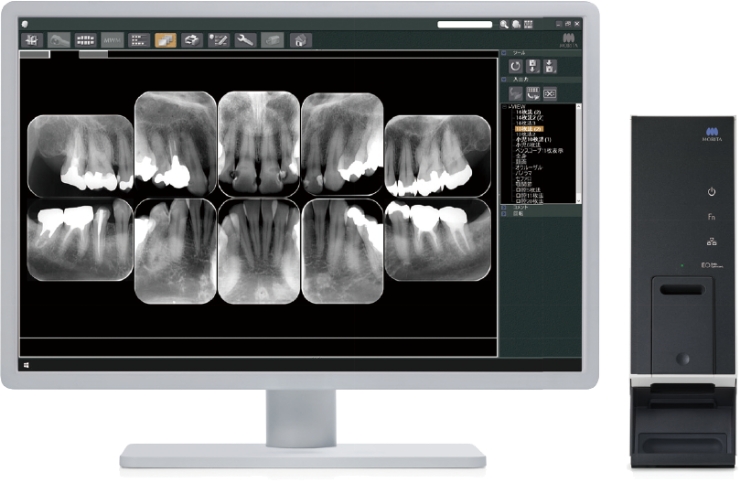The height and width of the screenshot is (482, 740).
Task: Click the wrench settings icon in toolbar
Action: coord(245,41)
